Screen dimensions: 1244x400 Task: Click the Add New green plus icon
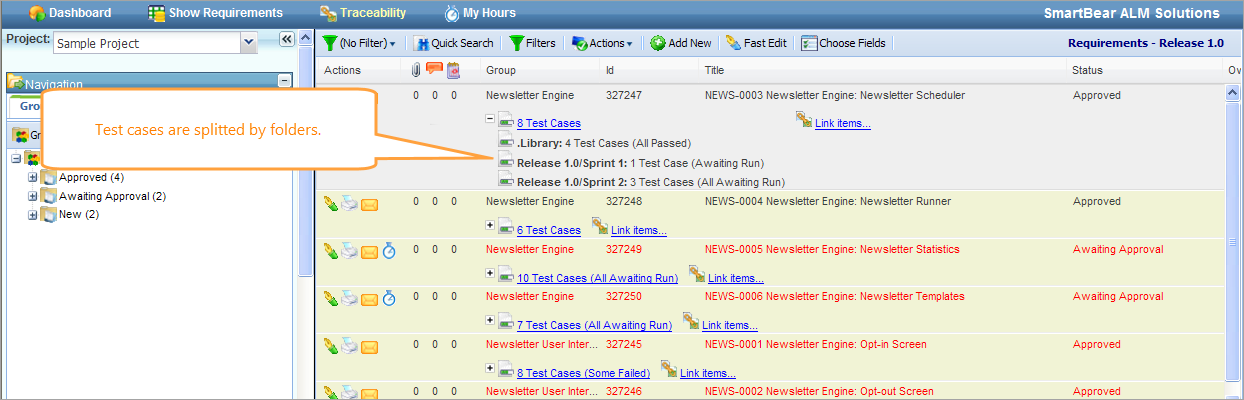coord(658,43)
